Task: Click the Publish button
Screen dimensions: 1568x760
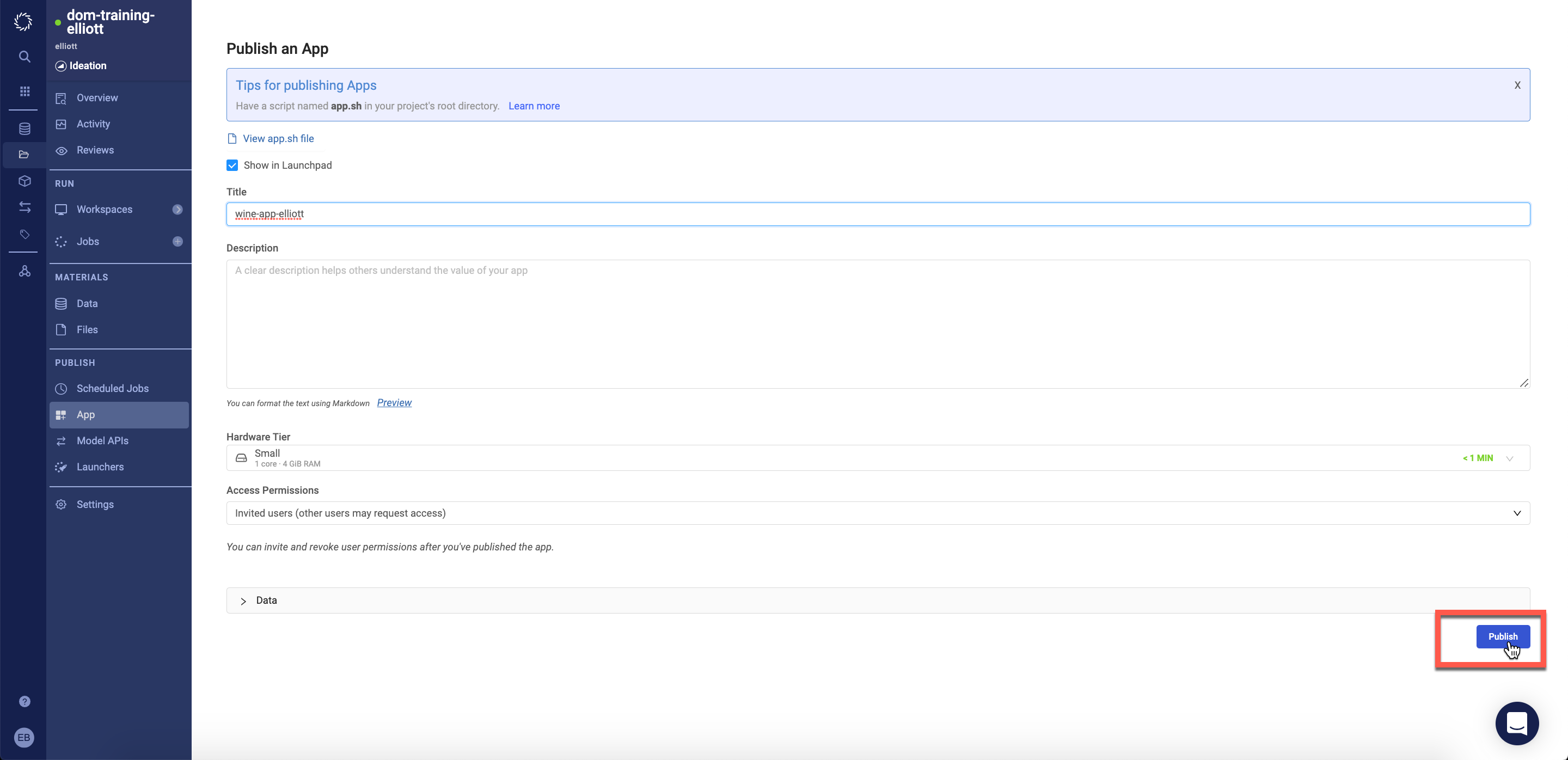Action: coord(1502,636)
